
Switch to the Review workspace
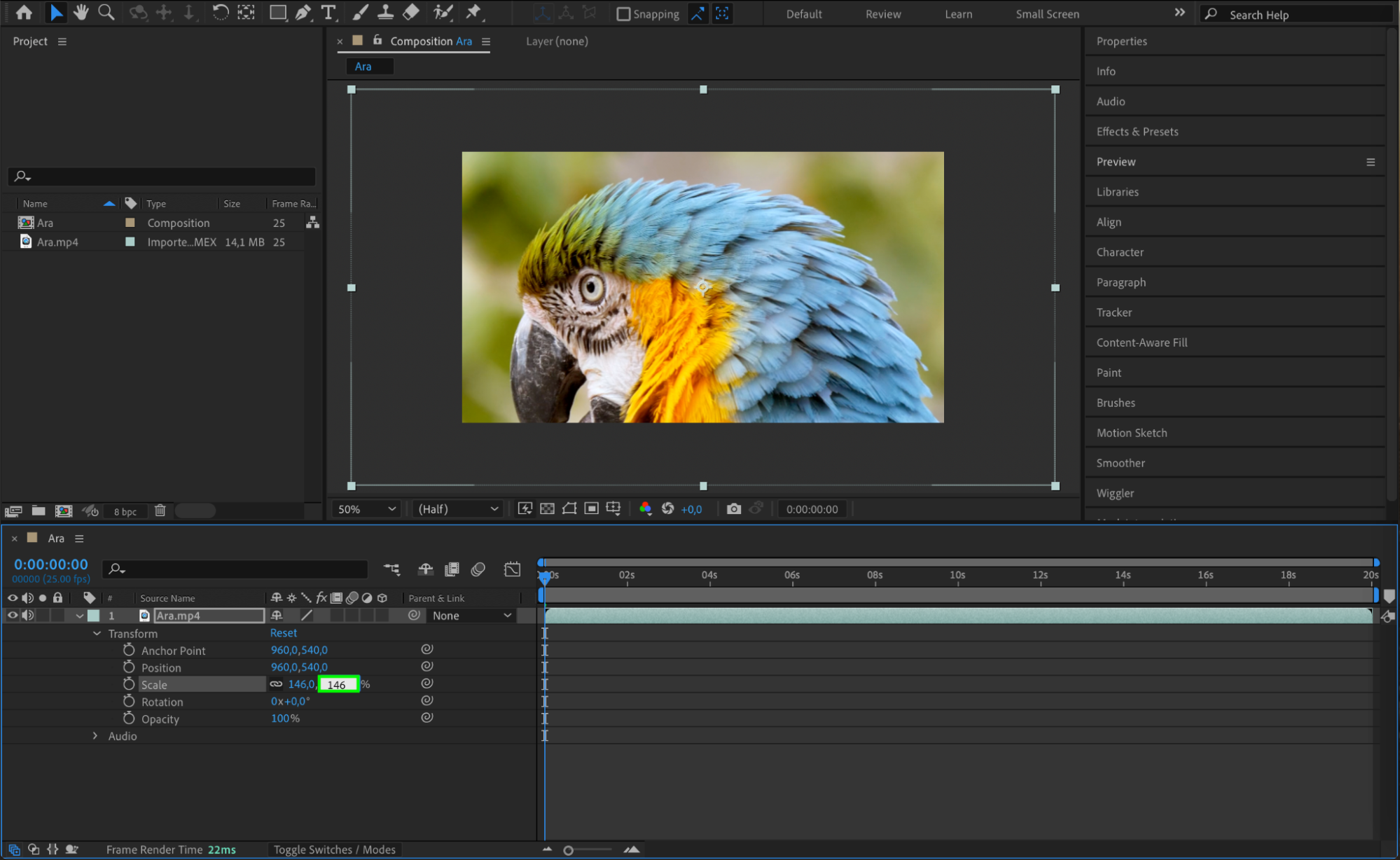(x=882, y=14)
